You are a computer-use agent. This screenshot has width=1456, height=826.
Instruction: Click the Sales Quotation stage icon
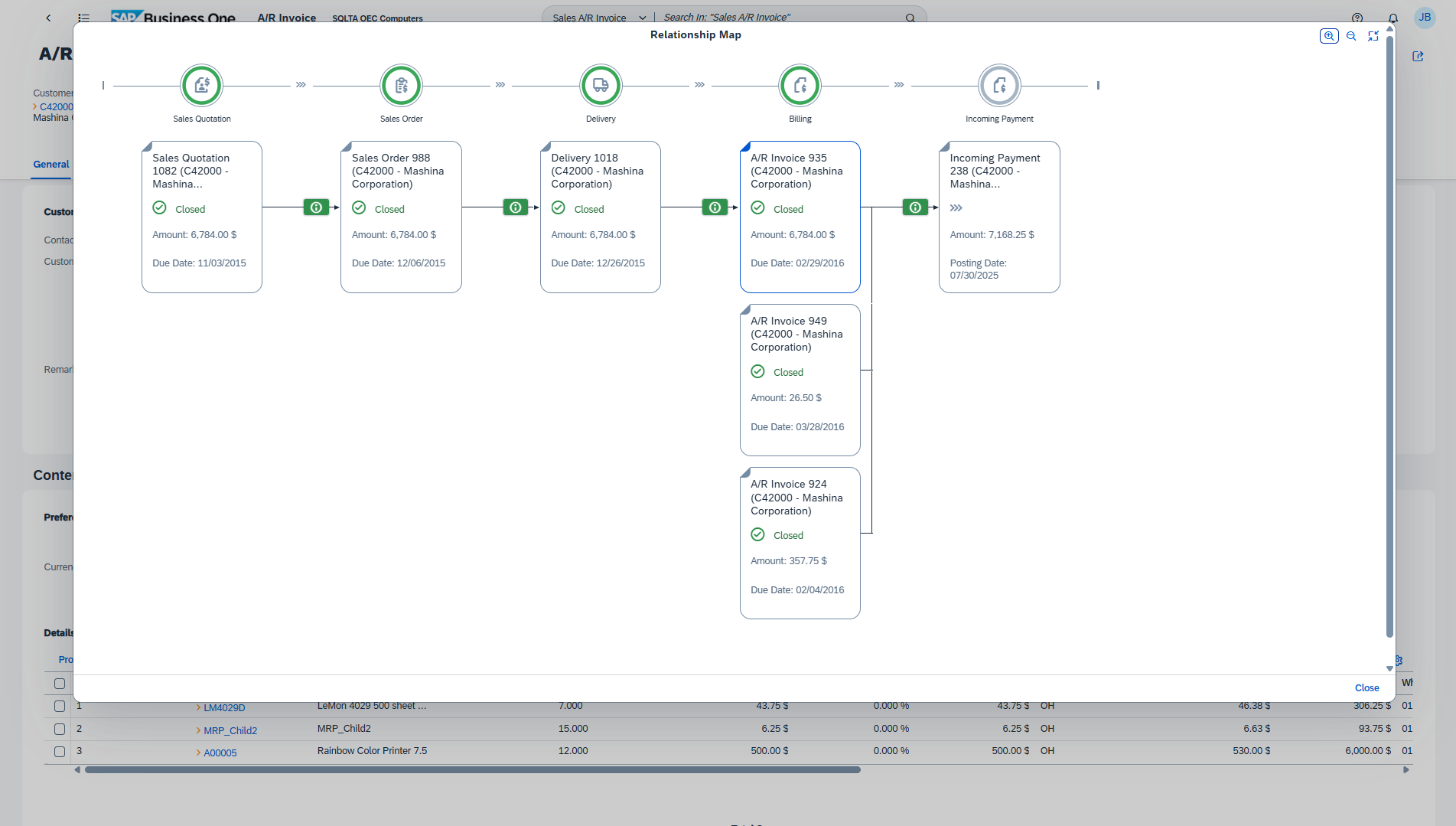tap(202, 85)
